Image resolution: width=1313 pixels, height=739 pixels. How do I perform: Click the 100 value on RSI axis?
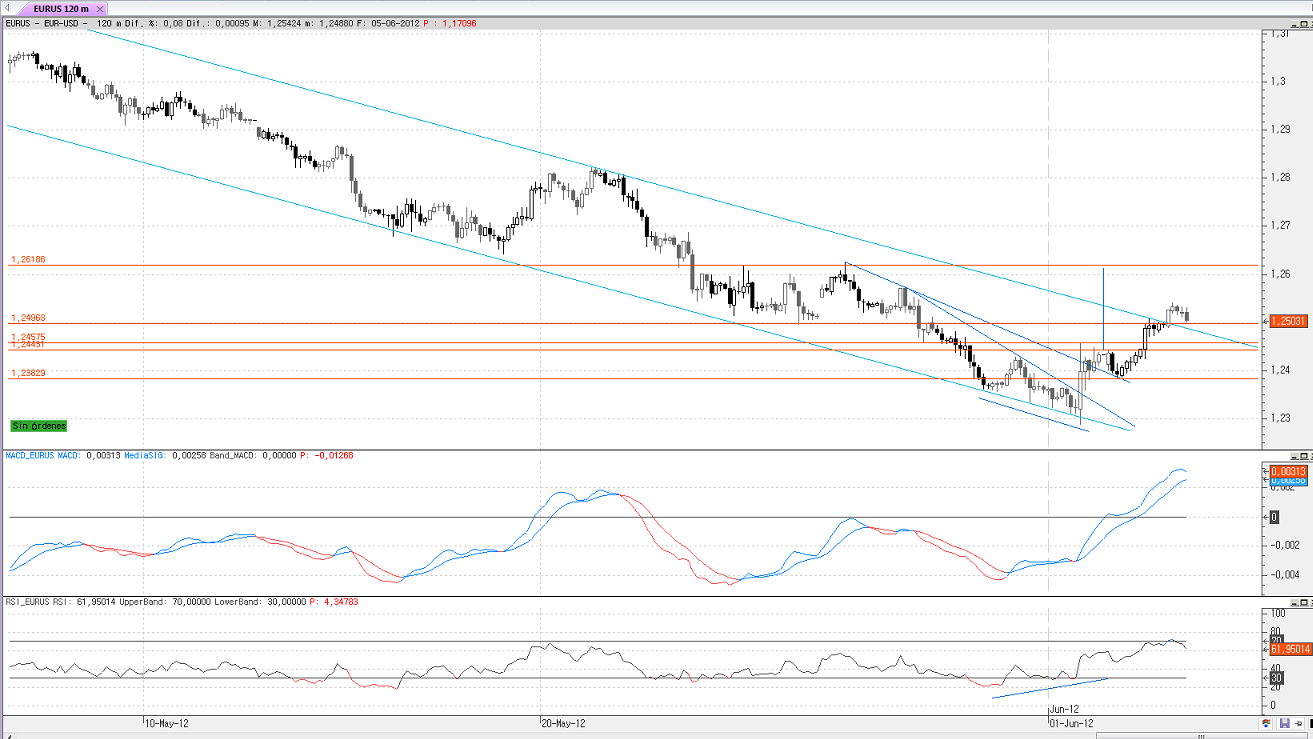(x=1277, y=613)
